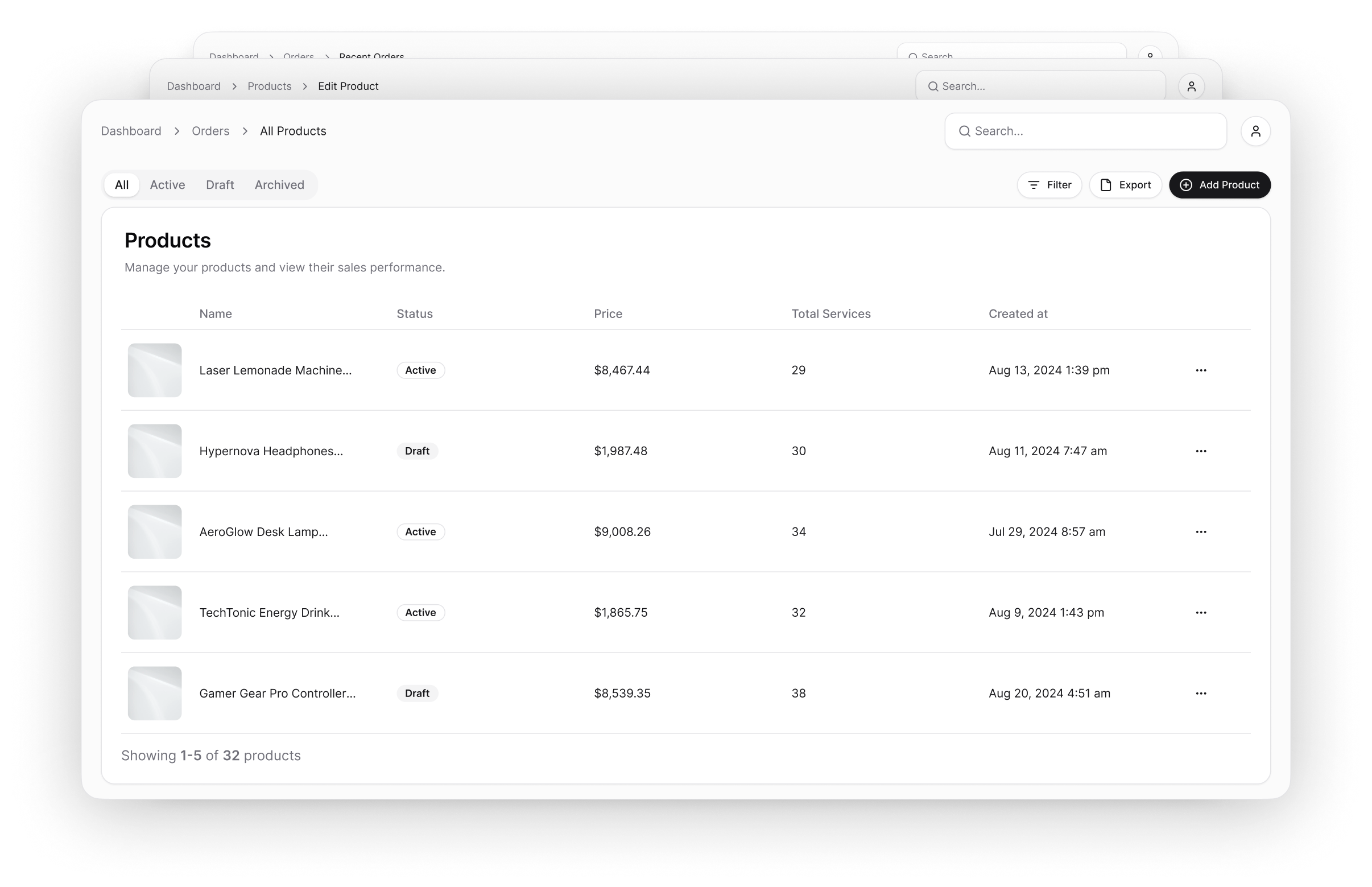Image resolution: width=1372 pixels, height=887 pixels.
Task: Click the user profile icon in front window
Action: click(x=1255, y=131)
